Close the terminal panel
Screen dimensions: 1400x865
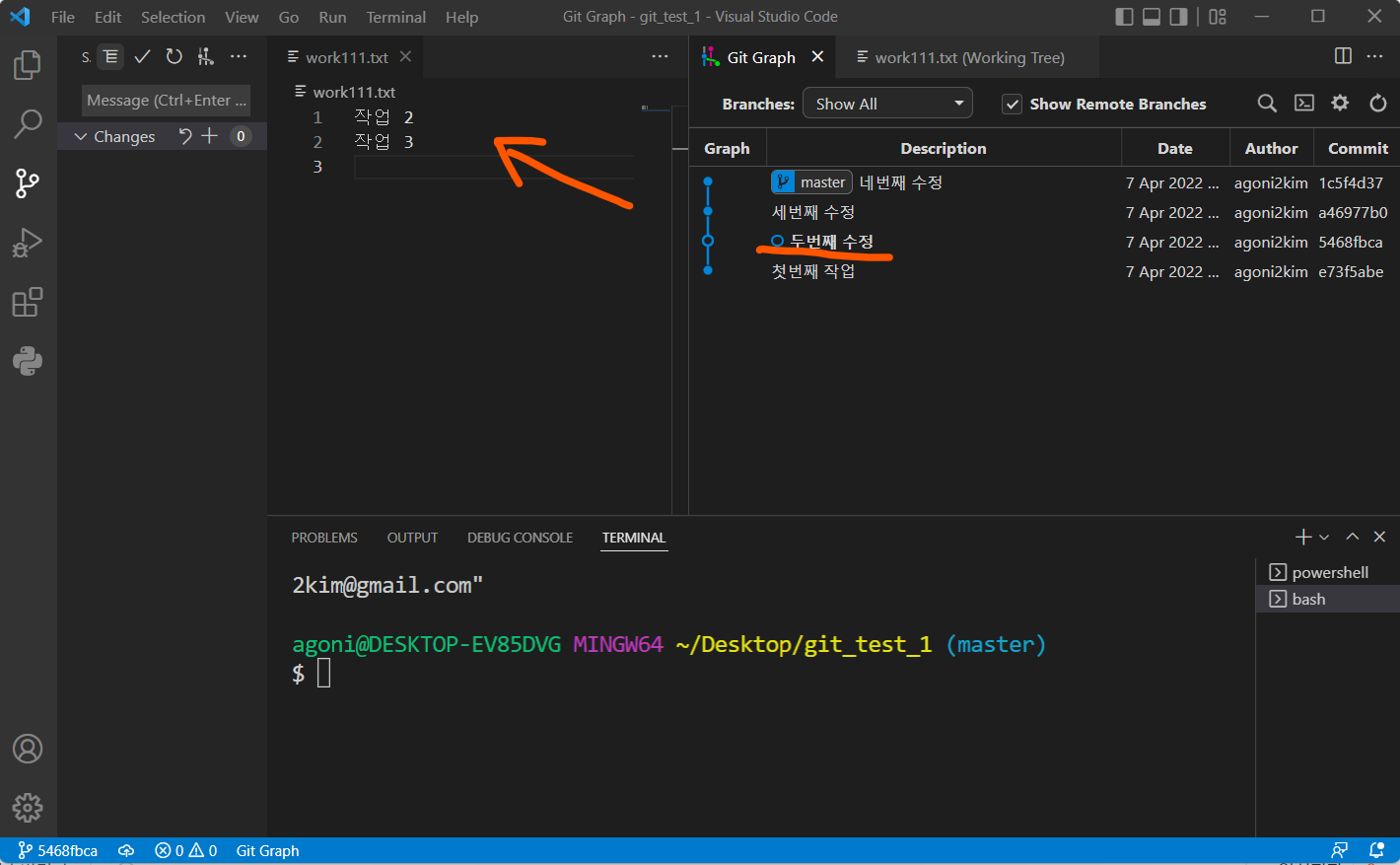[1379, 537]
